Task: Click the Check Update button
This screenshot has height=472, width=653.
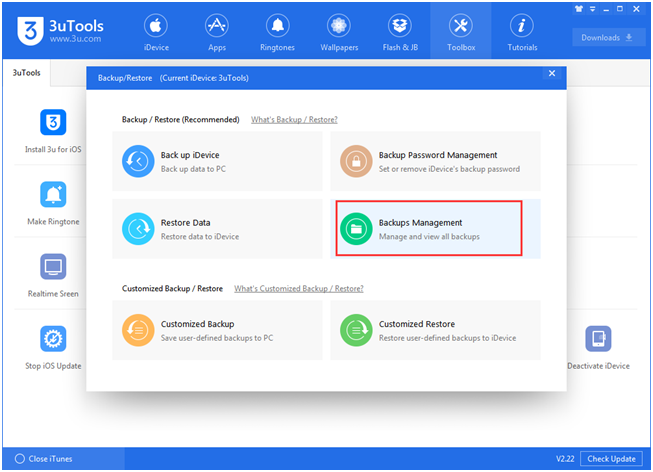Action: click(611, 459)
